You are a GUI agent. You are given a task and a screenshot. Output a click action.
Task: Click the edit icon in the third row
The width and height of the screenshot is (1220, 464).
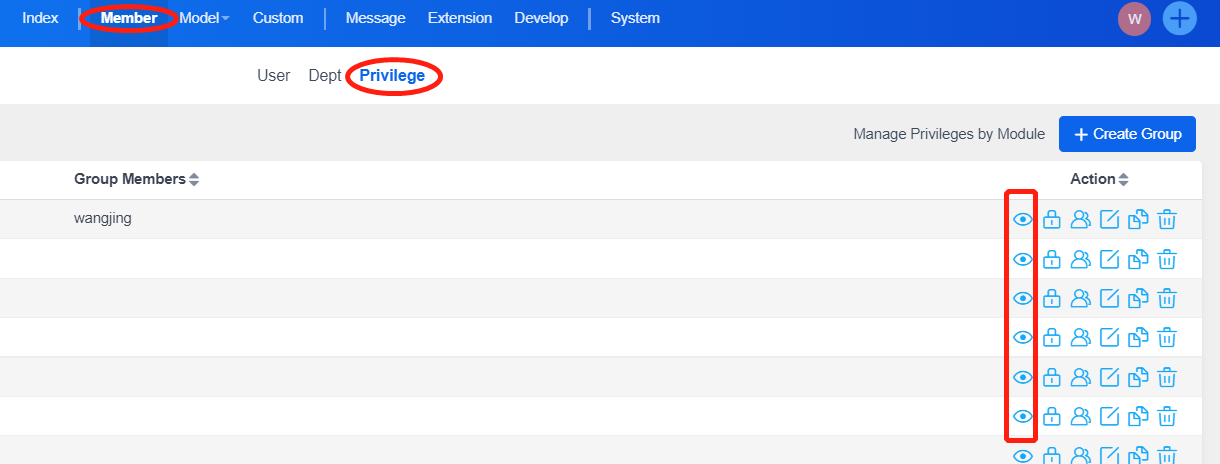(1109, 298)
